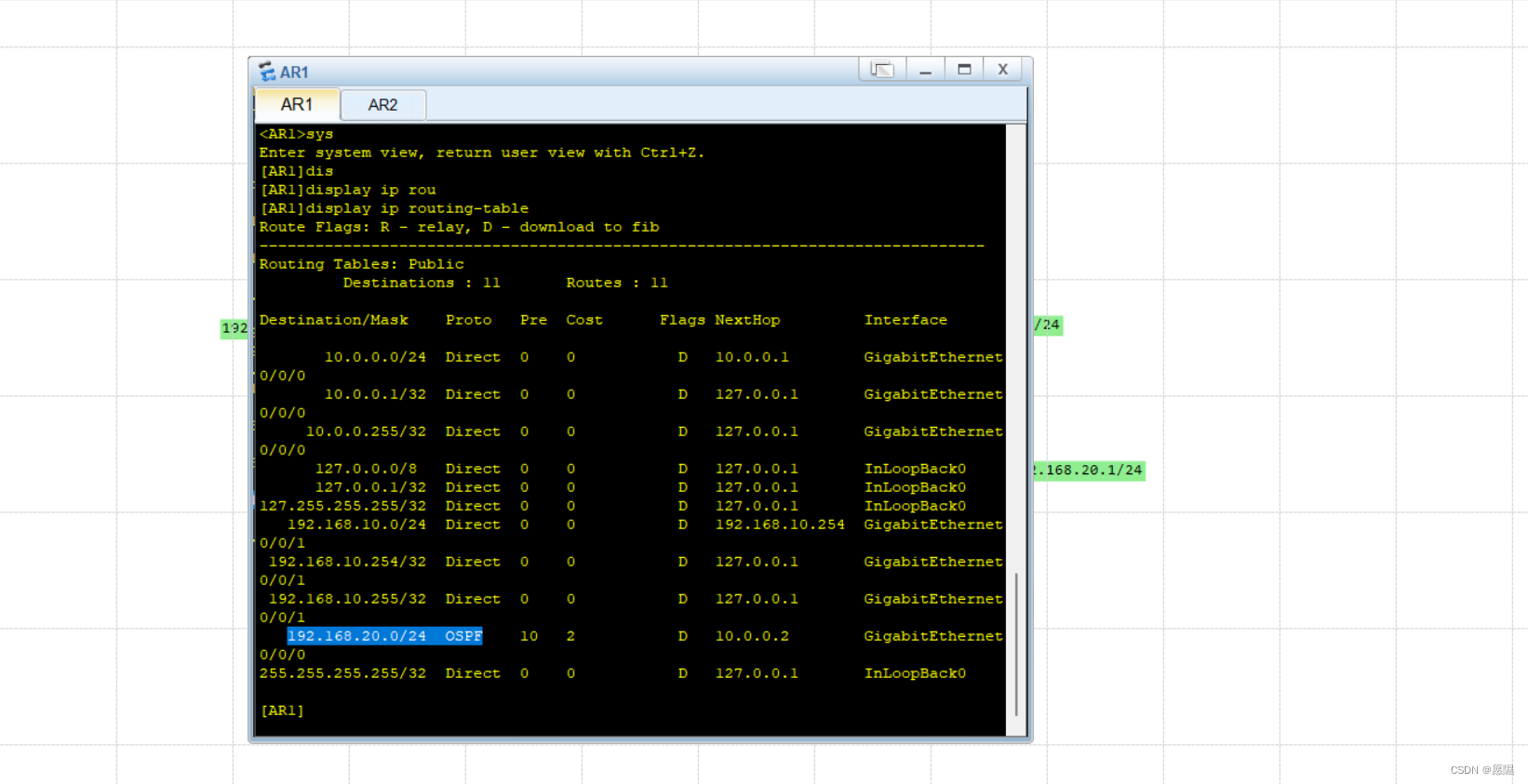1528x784 pixels.
Task: Click the Cost column header
Action: pos(584,320)
